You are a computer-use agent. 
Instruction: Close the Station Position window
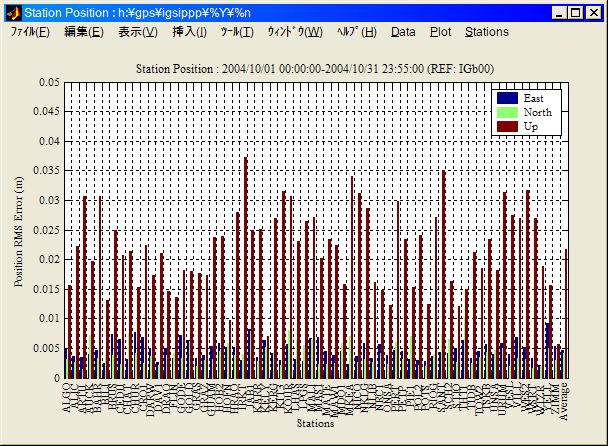(593, 13)
